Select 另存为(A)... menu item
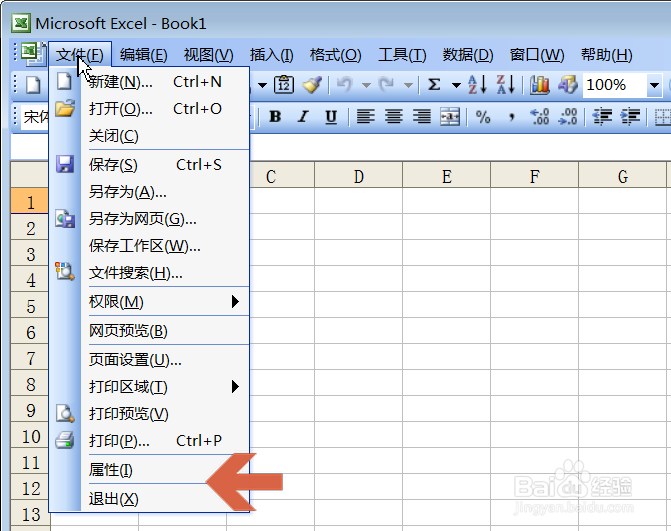The image size is (671, 531). (149, 192)
